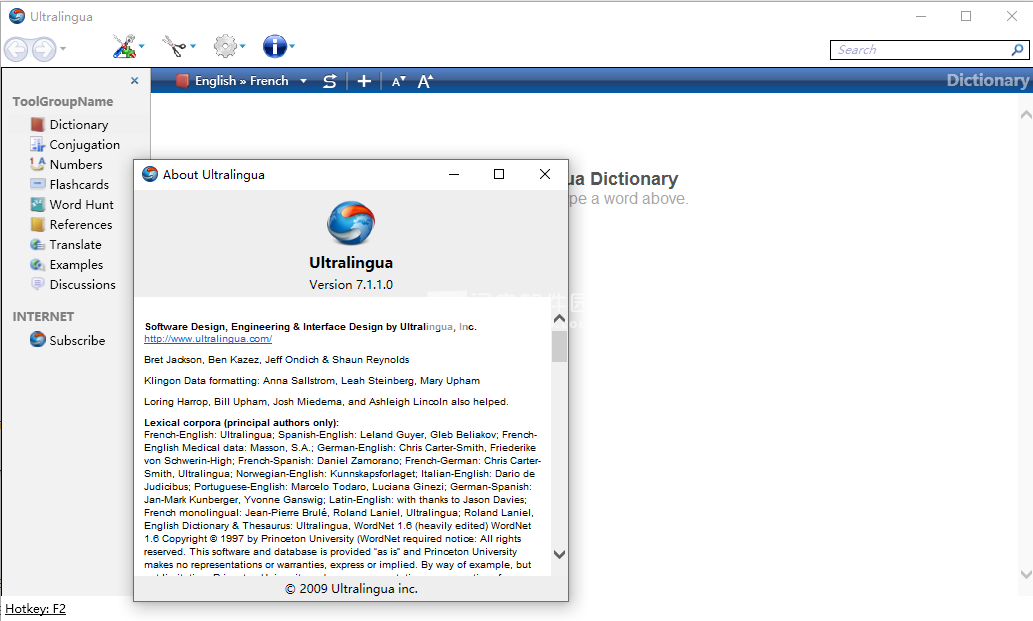The image size is (1033, 621).
Task: Click the Dictionary book icon in sidebar
Action: tap(38, 124)
